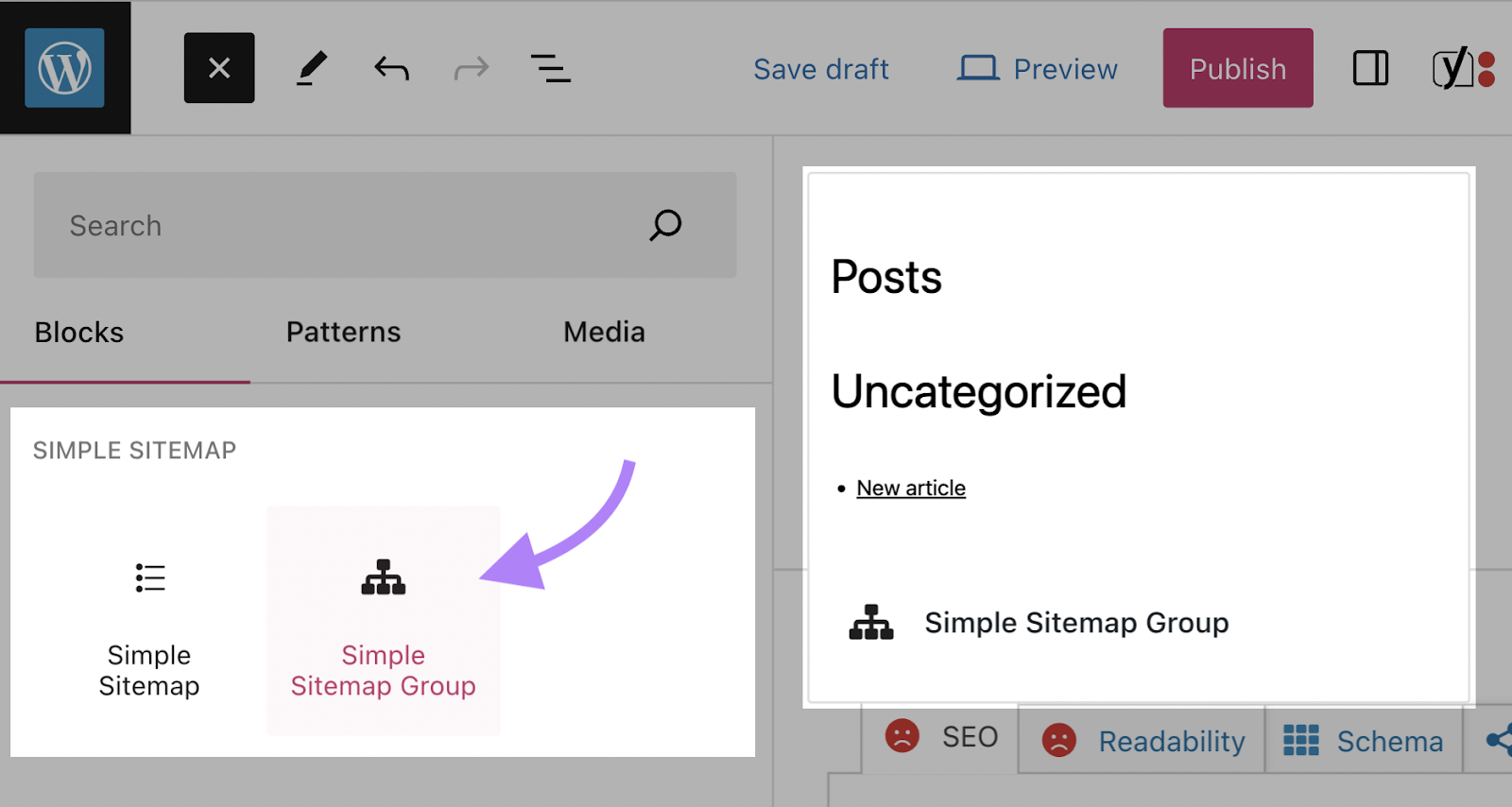Open the Yoast SEO panel icon
The height and width of the screenshot is (807, 1512).
tap(1463, 68)
